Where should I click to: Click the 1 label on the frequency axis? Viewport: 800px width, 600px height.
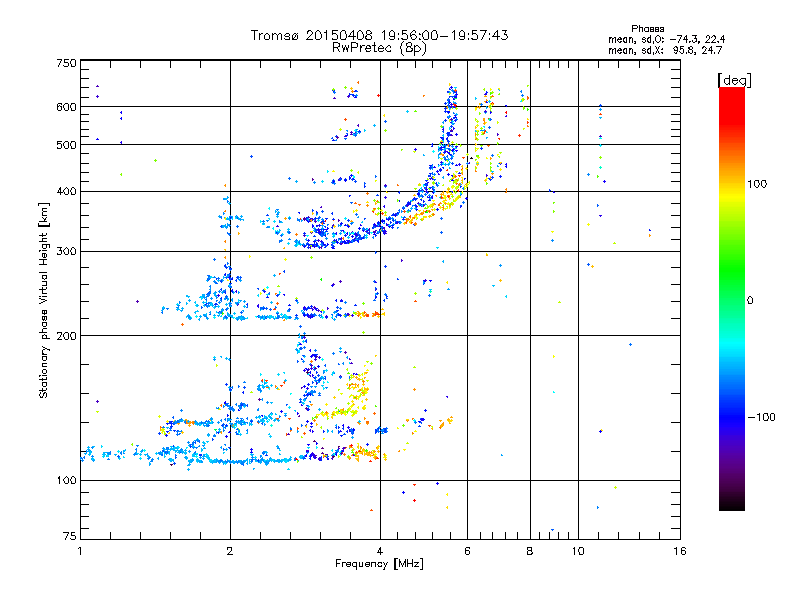[x=80, y=551]
